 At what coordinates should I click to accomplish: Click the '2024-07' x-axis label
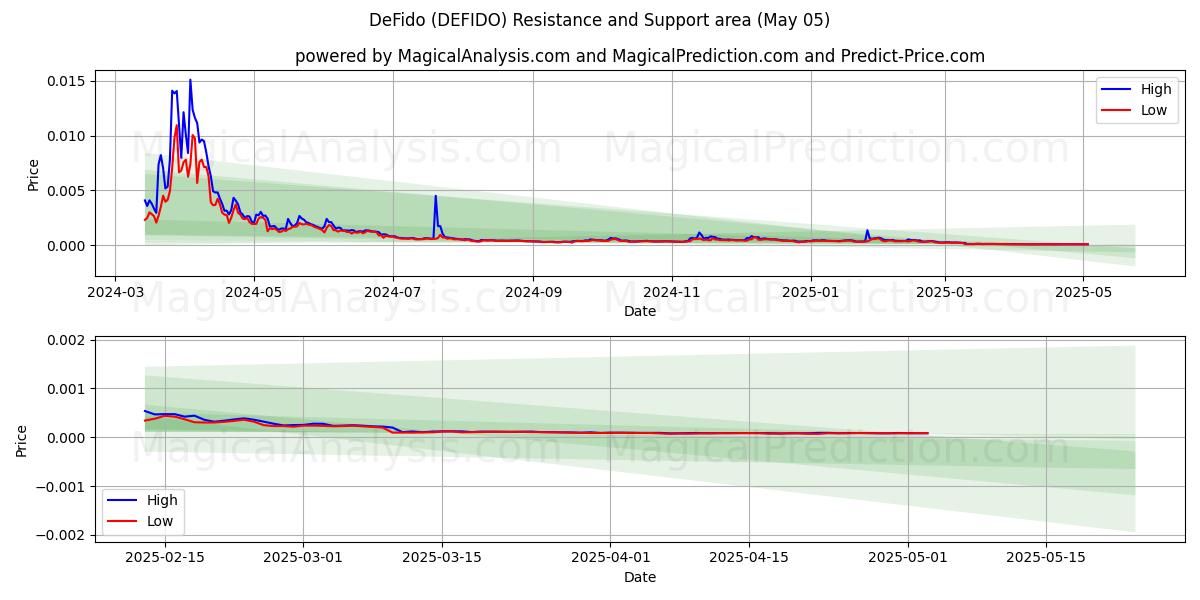coord(393,293)
